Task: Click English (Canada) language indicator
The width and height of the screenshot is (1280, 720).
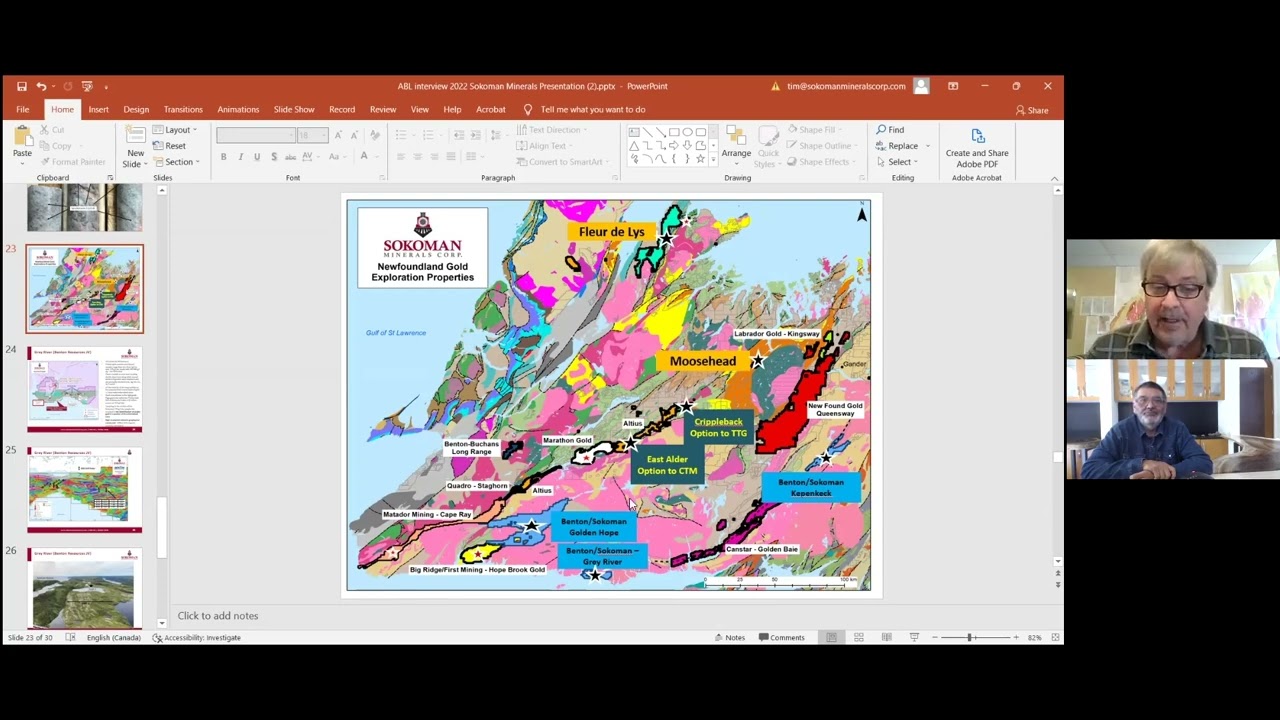Action: pos(114,637)
